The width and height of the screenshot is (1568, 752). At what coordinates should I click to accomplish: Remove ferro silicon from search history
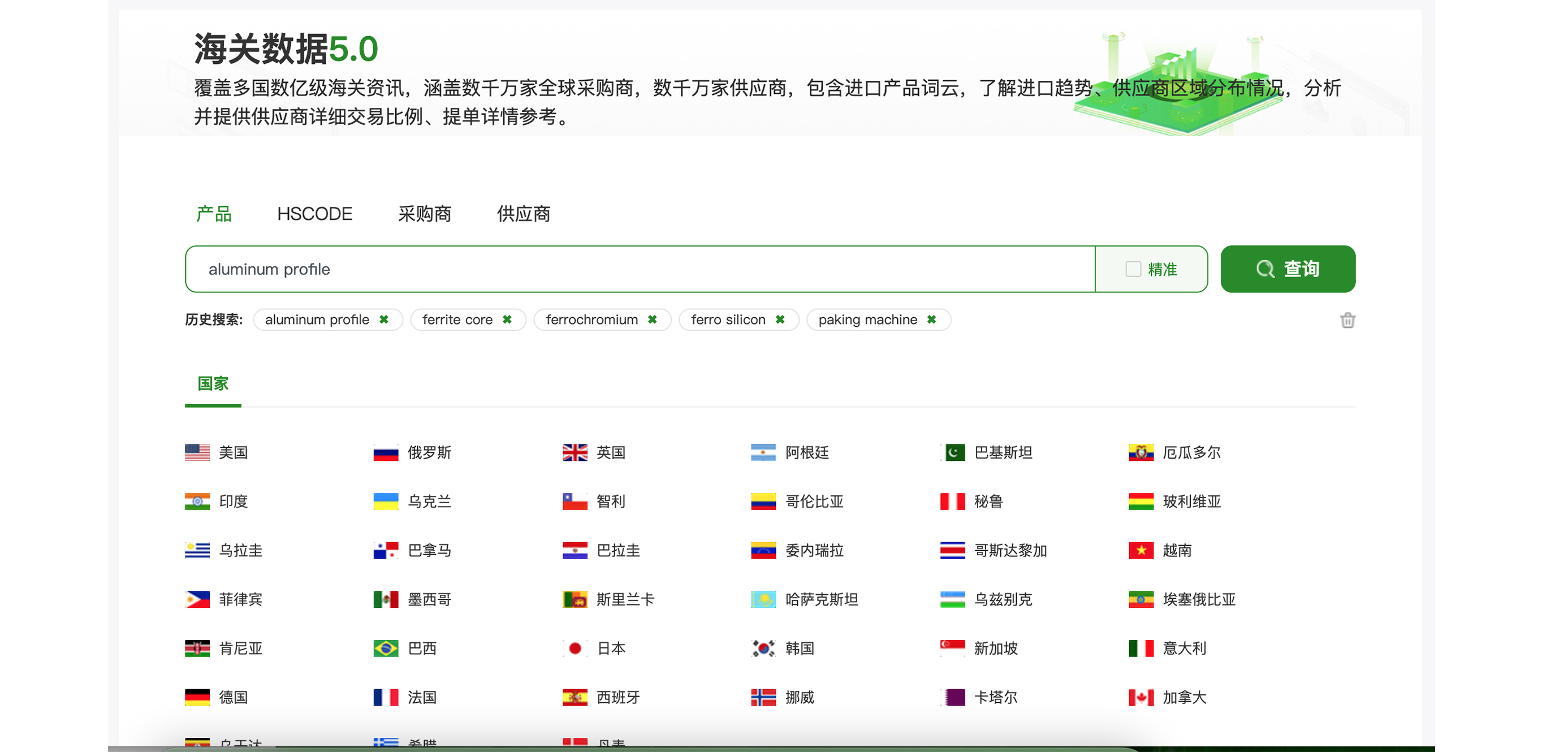[780, 319]
